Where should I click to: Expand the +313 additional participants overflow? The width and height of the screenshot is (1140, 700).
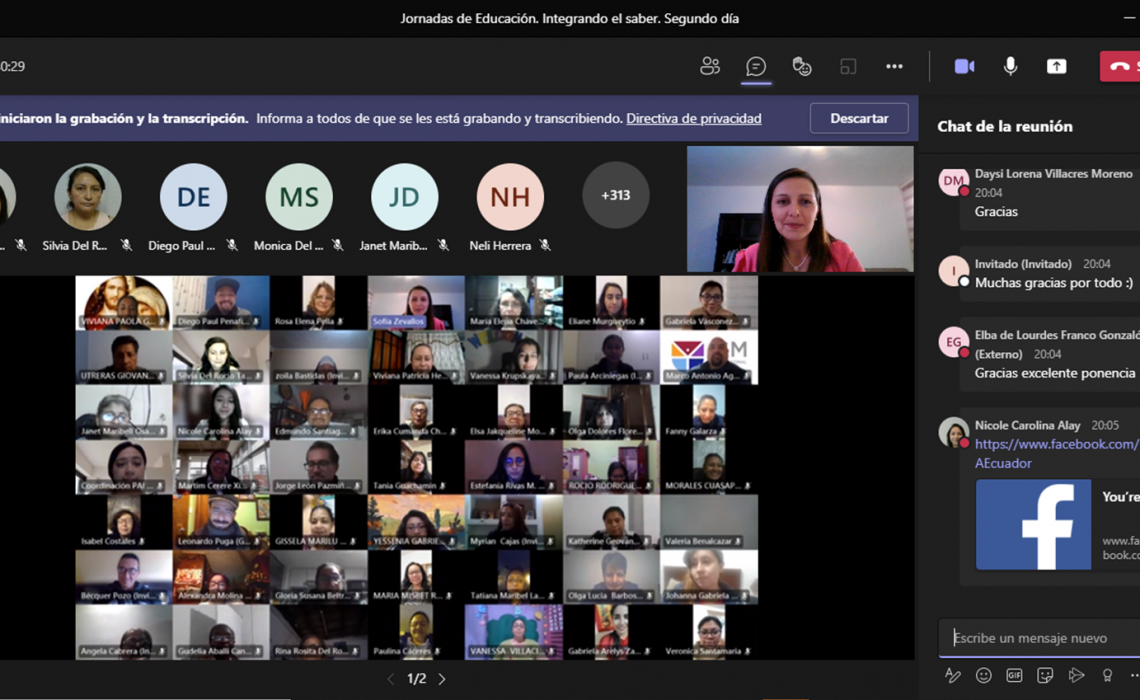pyautogui.click(x=615, y=195)
